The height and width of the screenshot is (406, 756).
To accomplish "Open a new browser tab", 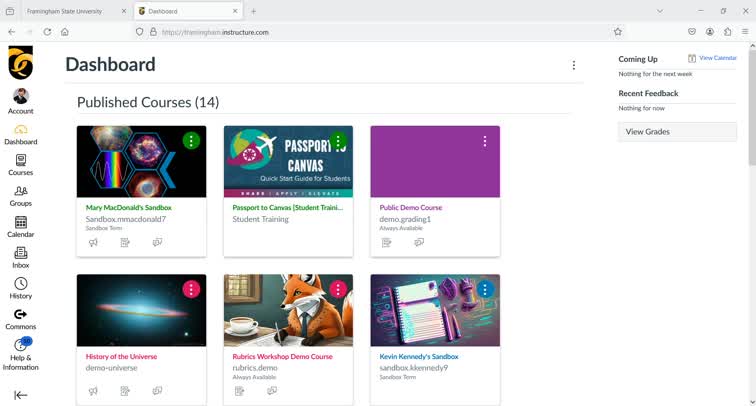I will (x=254, y=11).
